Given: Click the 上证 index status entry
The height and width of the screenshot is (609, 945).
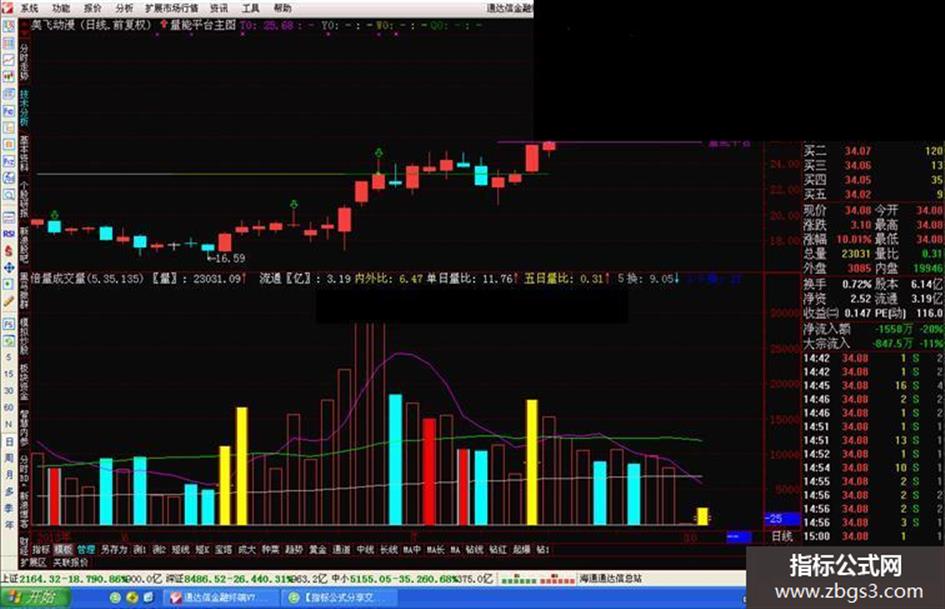Looking at the screenshot, I should 82,579.
